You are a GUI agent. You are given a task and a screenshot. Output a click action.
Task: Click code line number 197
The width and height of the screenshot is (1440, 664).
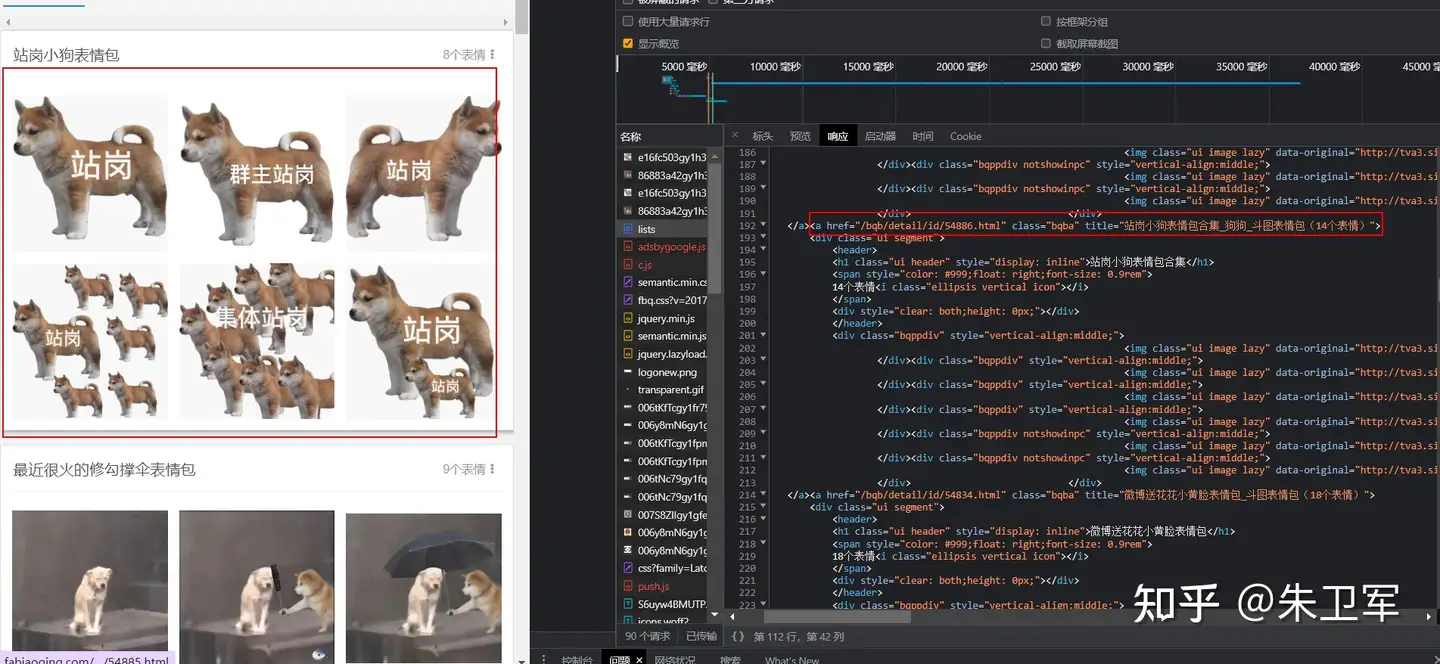(747, 287)
